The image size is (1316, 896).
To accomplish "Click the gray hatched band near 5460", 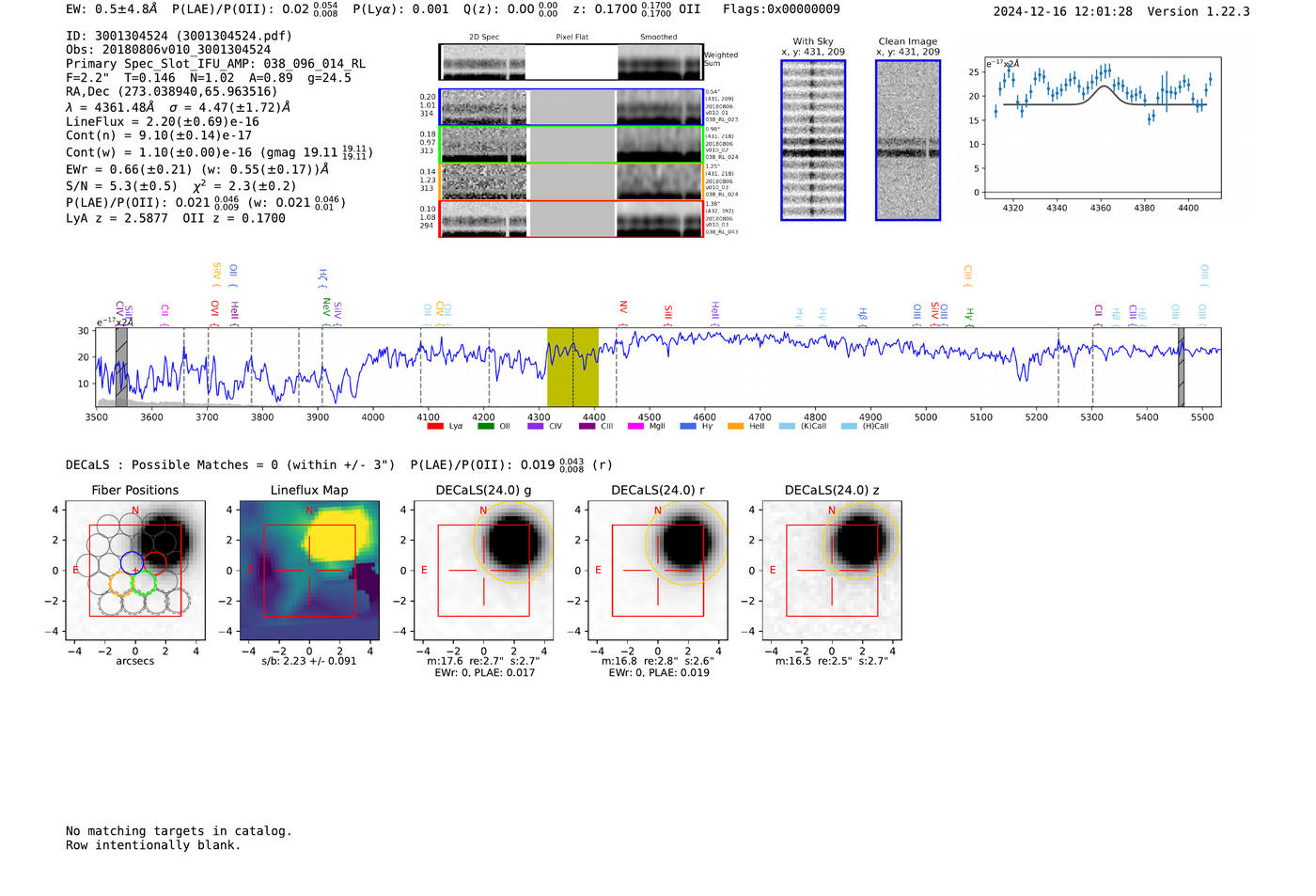I will click(1181, 367).
